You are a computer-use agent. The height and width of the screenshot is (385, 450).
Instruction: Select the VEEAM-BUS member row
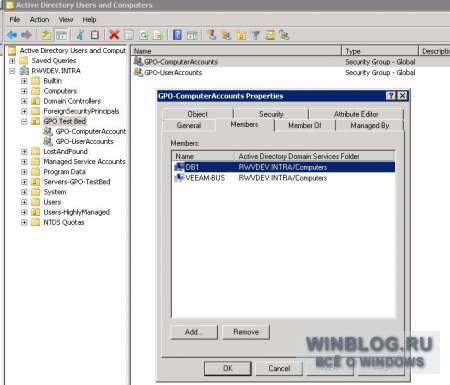point(284,178)
